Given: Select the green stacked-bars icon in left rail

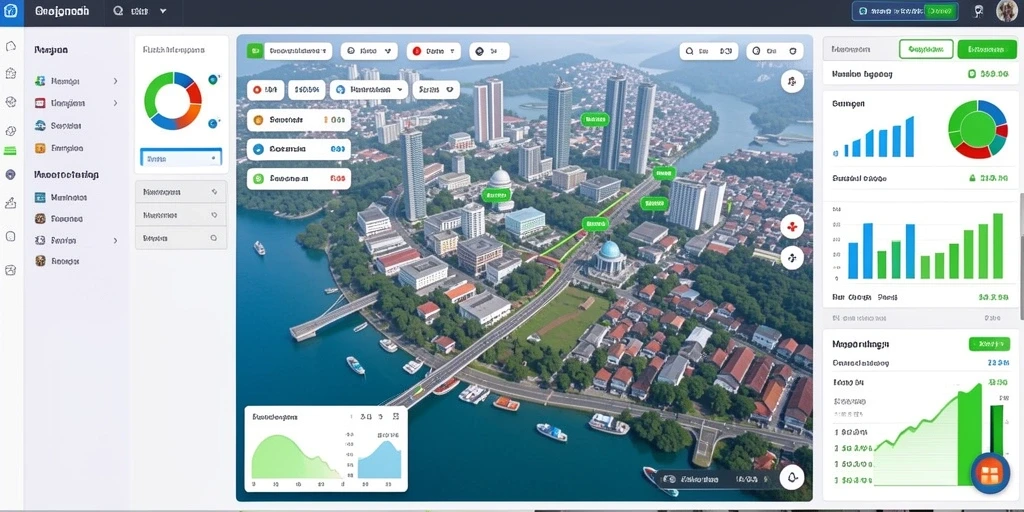Looking at the screenshot, I should click(x=10, y=151).
